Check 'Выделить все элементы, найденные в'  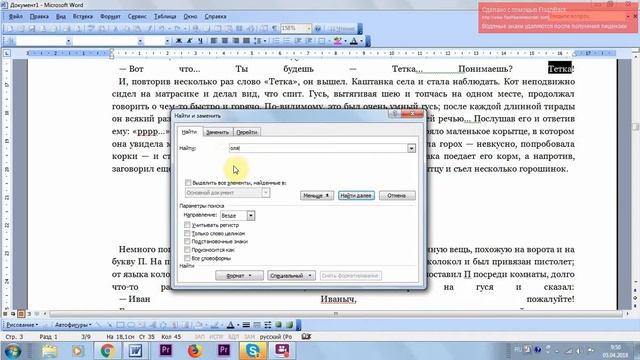click(188, 183)
